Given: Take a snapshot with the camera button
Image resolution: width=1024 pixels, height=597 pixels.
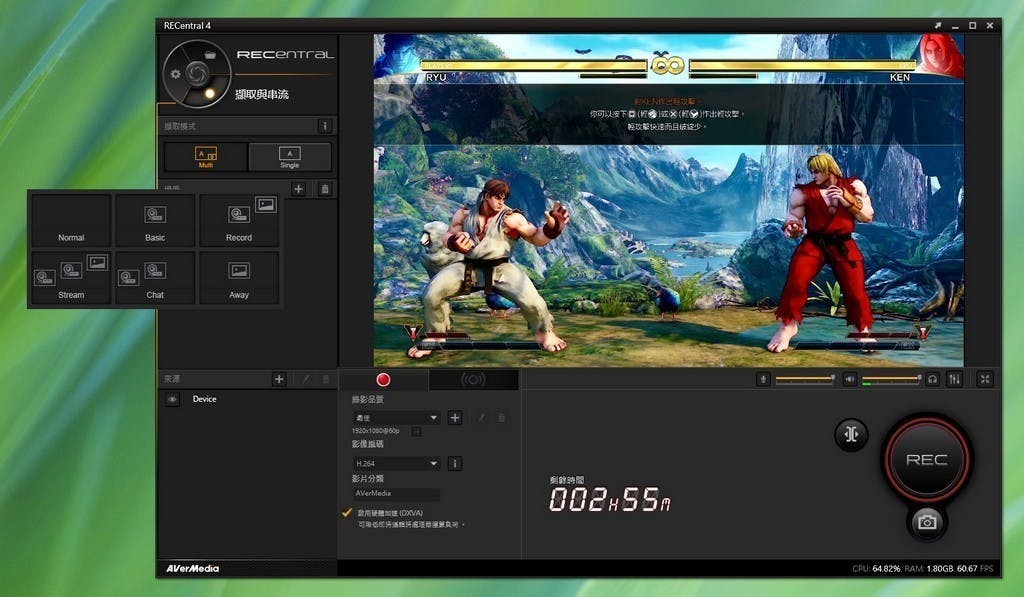Looking at the screenshot, I should click(927, 522).
